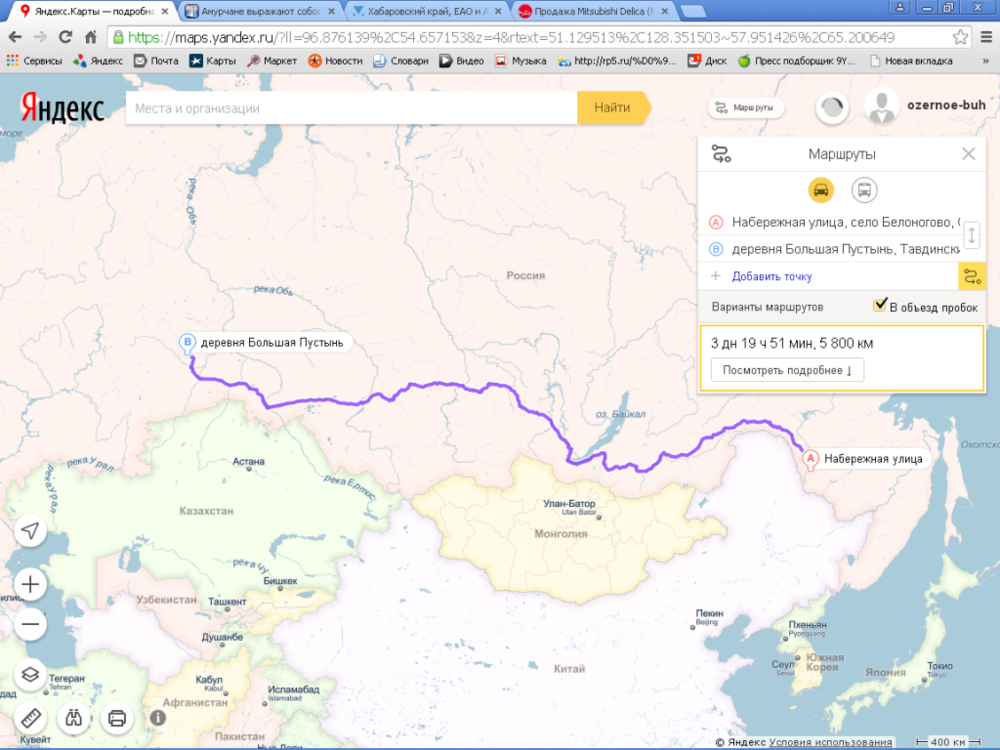Open the round loading indicator icon
The width and height of the screenshot is (1000, 750).
(x=832, y=108)
